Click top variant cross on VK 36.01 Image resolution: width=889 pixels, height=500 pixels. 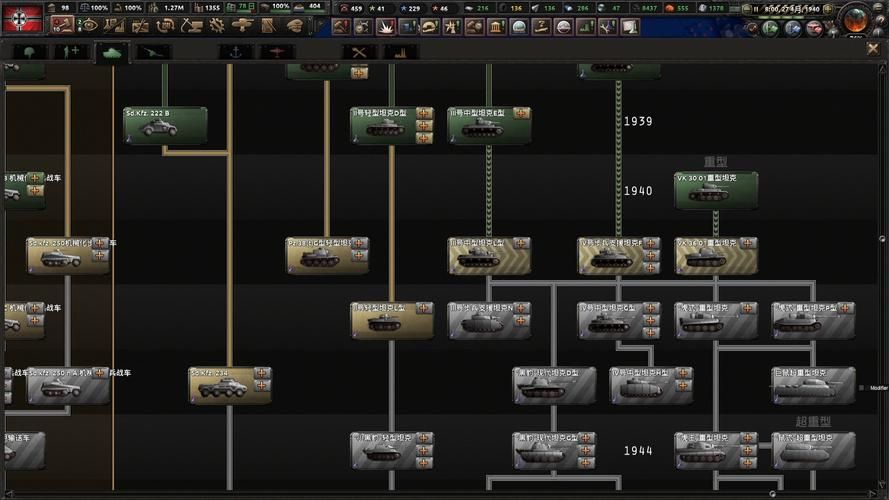coord(748,243)
